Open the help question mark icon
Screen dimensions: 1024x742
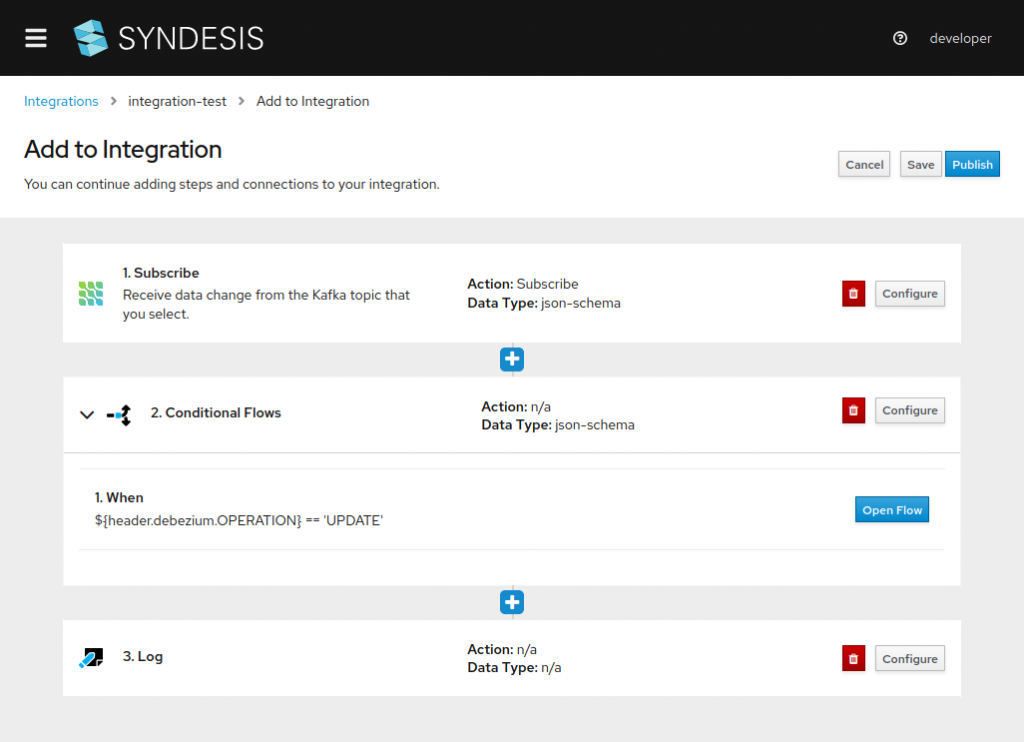click(x=900, y=38)
